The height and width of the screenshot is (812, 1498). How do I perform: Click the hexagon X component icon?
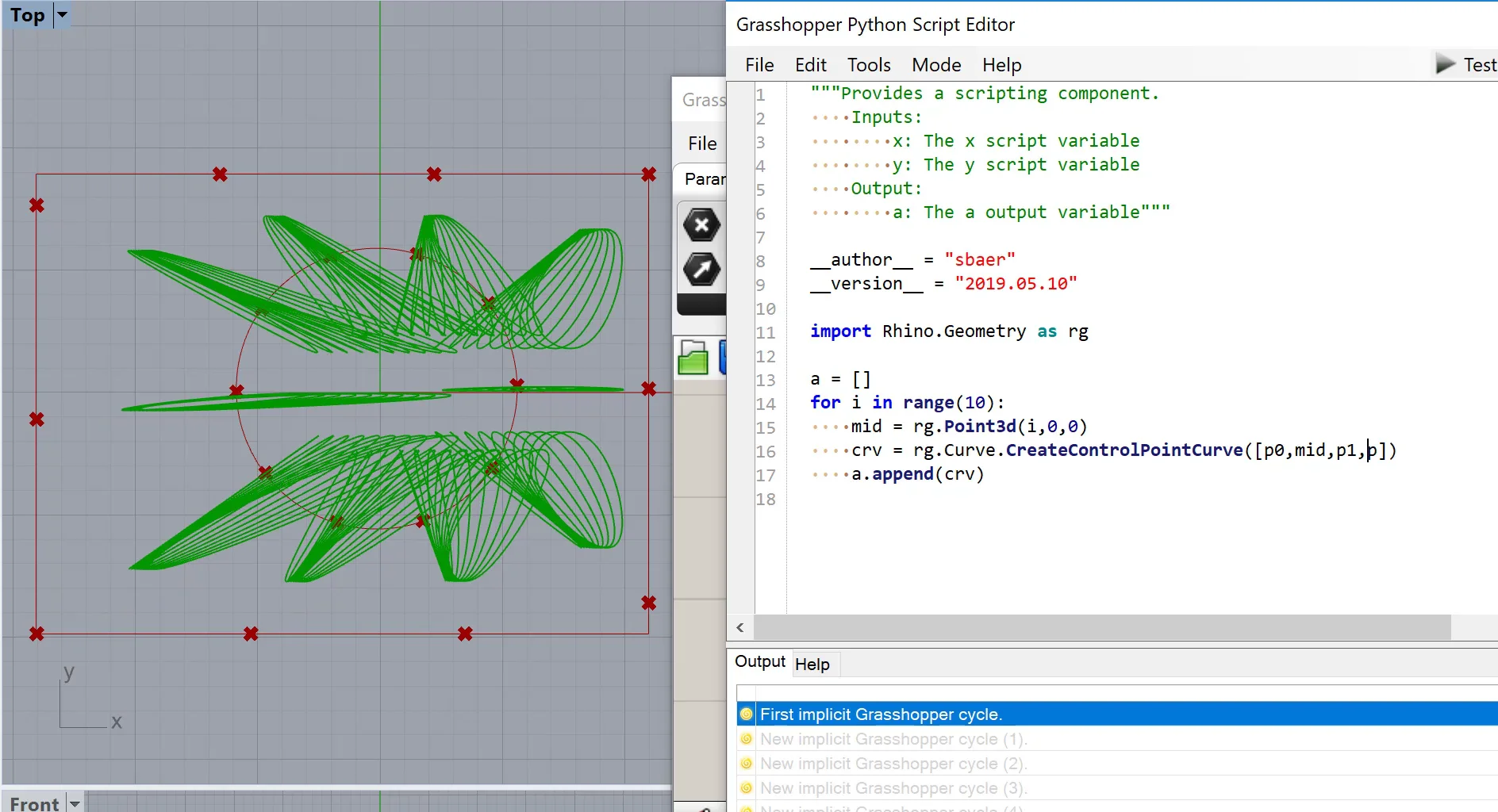tap(701, 225)
